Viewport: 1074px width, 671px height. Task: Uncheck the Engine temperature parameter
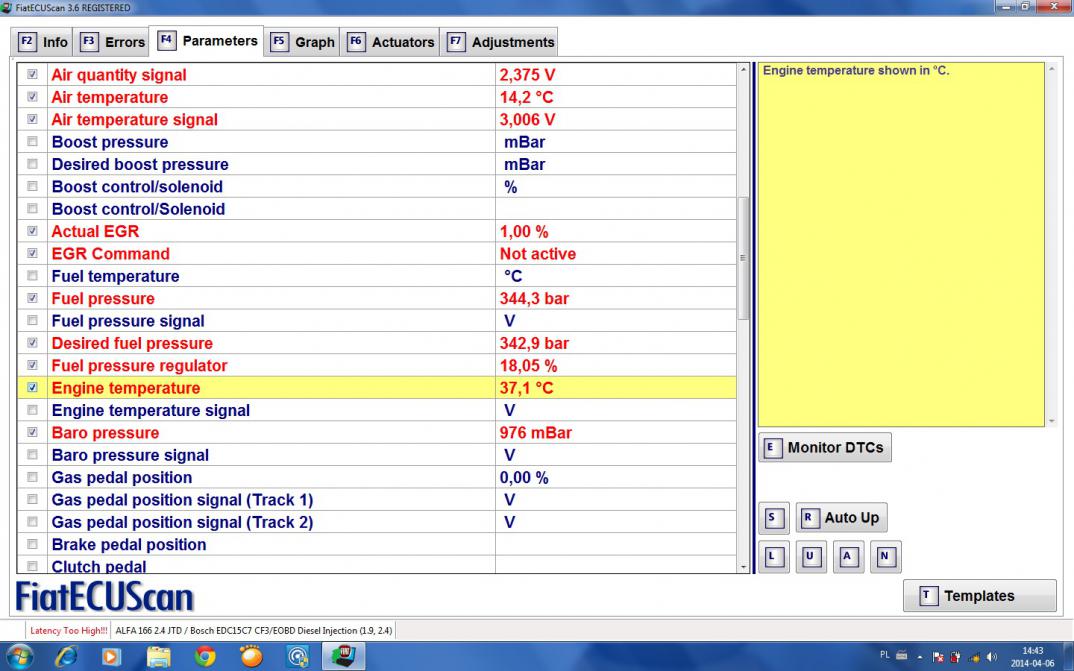[33, 388]
